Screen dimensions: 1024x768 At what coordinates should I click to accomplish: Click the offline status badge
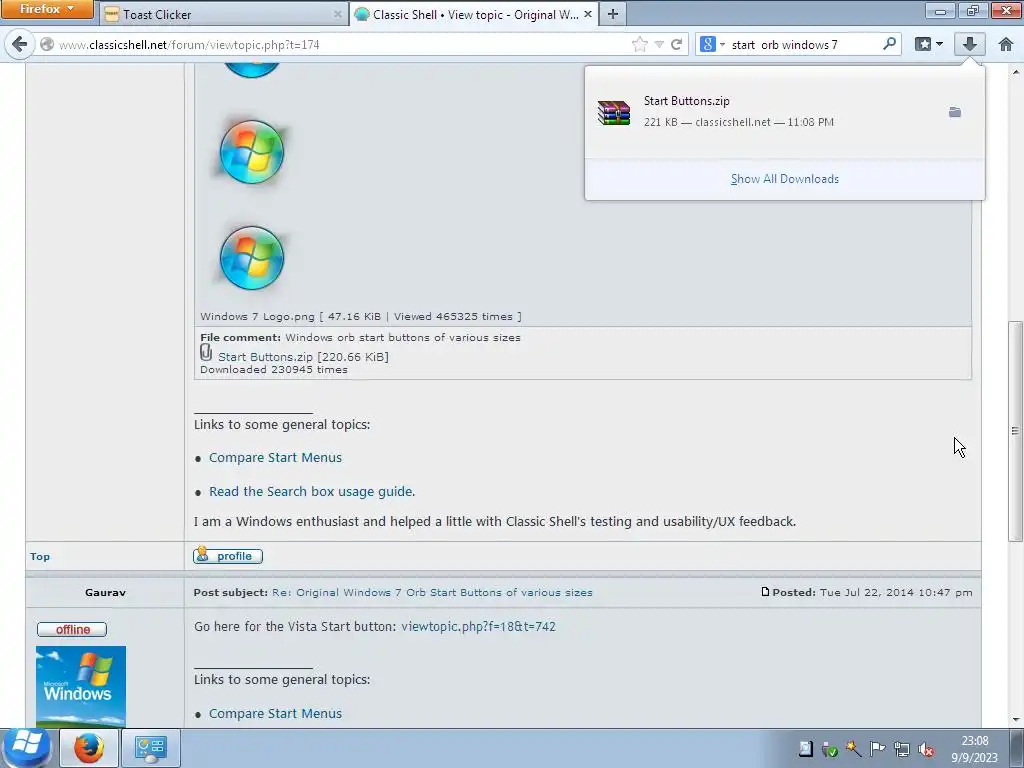(72, 630)
